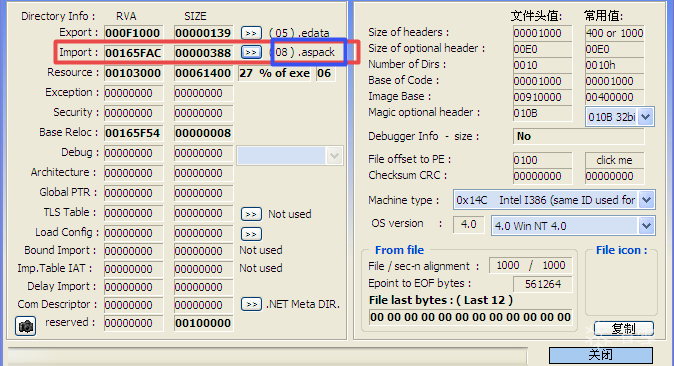Click the File last bytes hex field

470,317
